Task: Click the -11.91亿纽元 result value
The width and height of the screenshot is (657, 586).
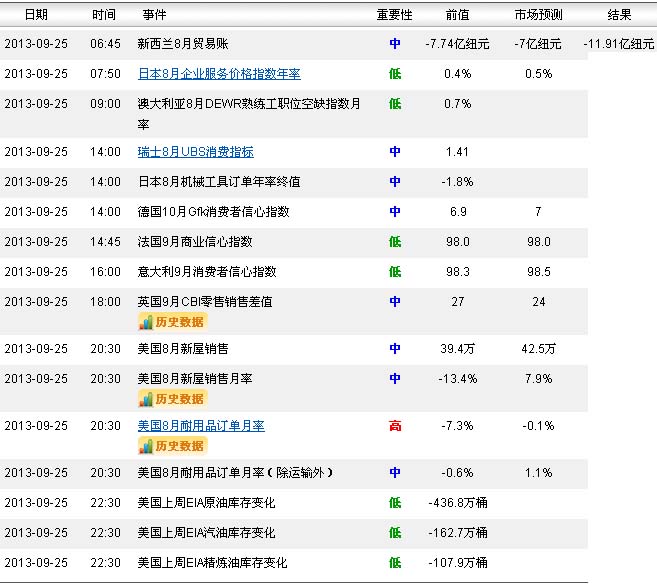Action: tap(620, 44)
